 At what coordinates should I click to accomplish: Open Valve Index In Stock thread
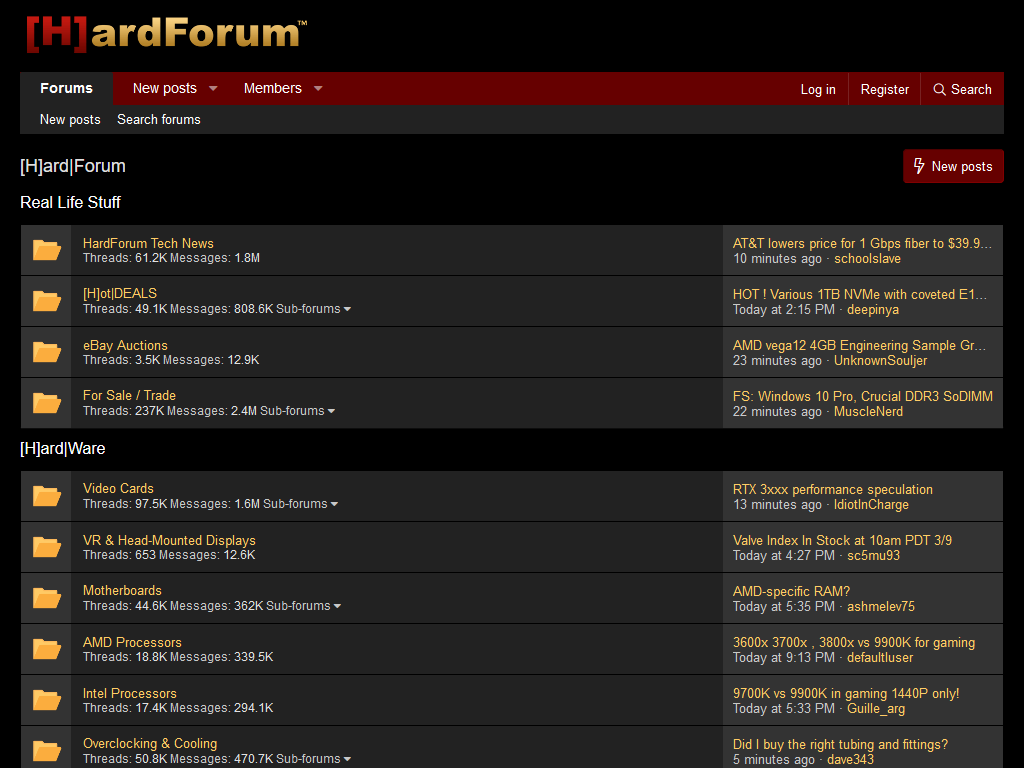pyautogui.click(x=842, y=540)
